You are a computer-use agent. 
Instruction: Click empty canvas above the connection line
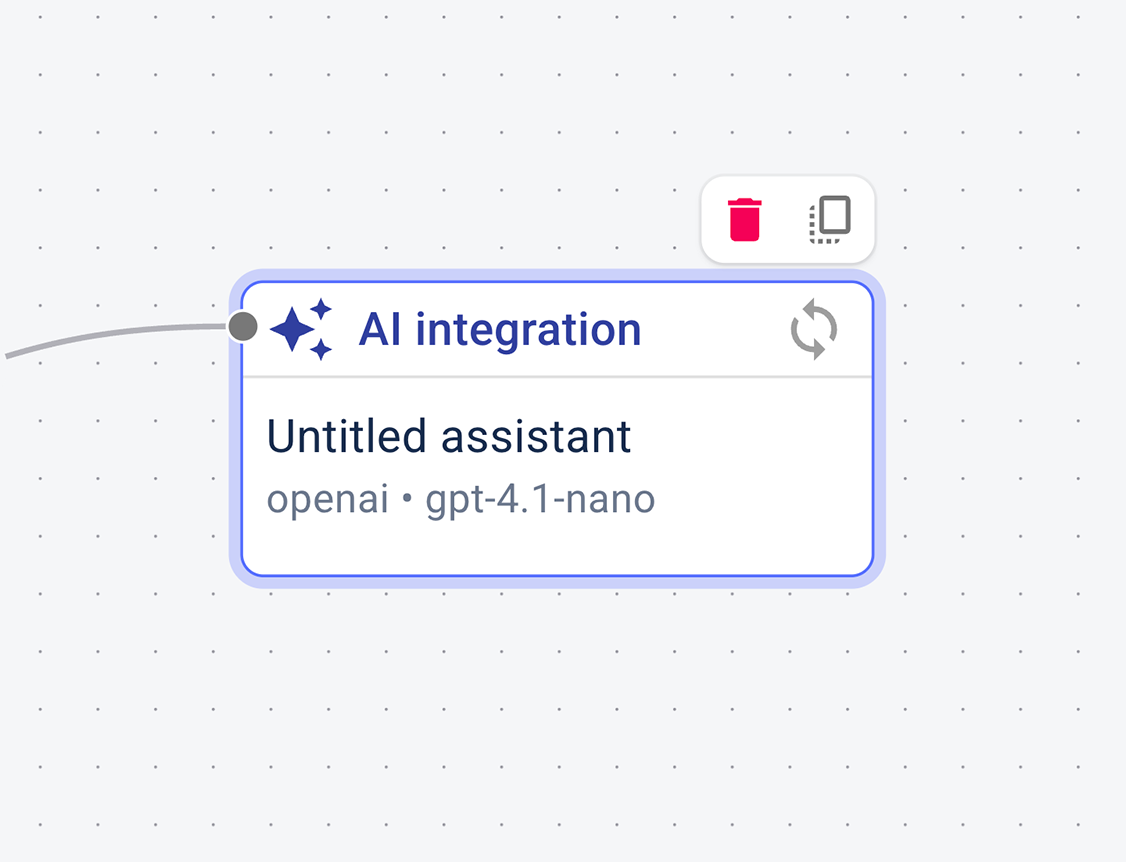click(x=120, y=200)
